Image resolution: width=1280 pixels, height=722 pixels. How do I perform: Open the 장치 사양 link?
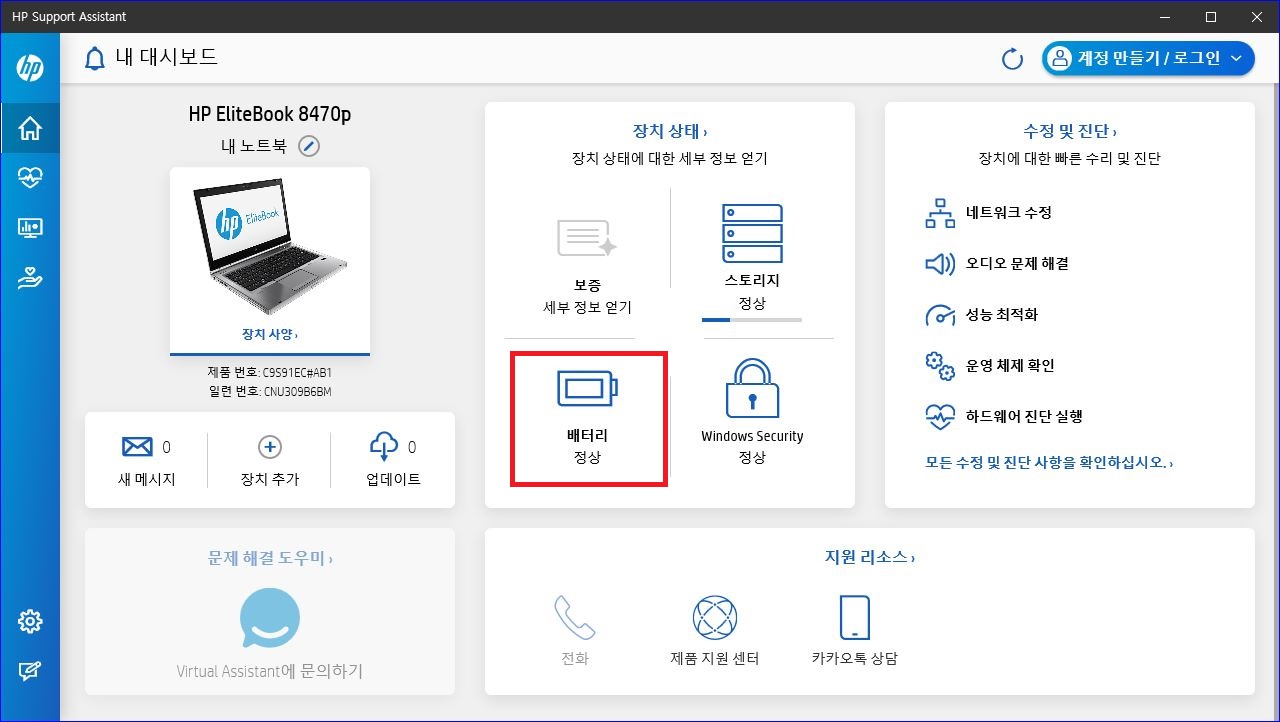pos(270,334)
